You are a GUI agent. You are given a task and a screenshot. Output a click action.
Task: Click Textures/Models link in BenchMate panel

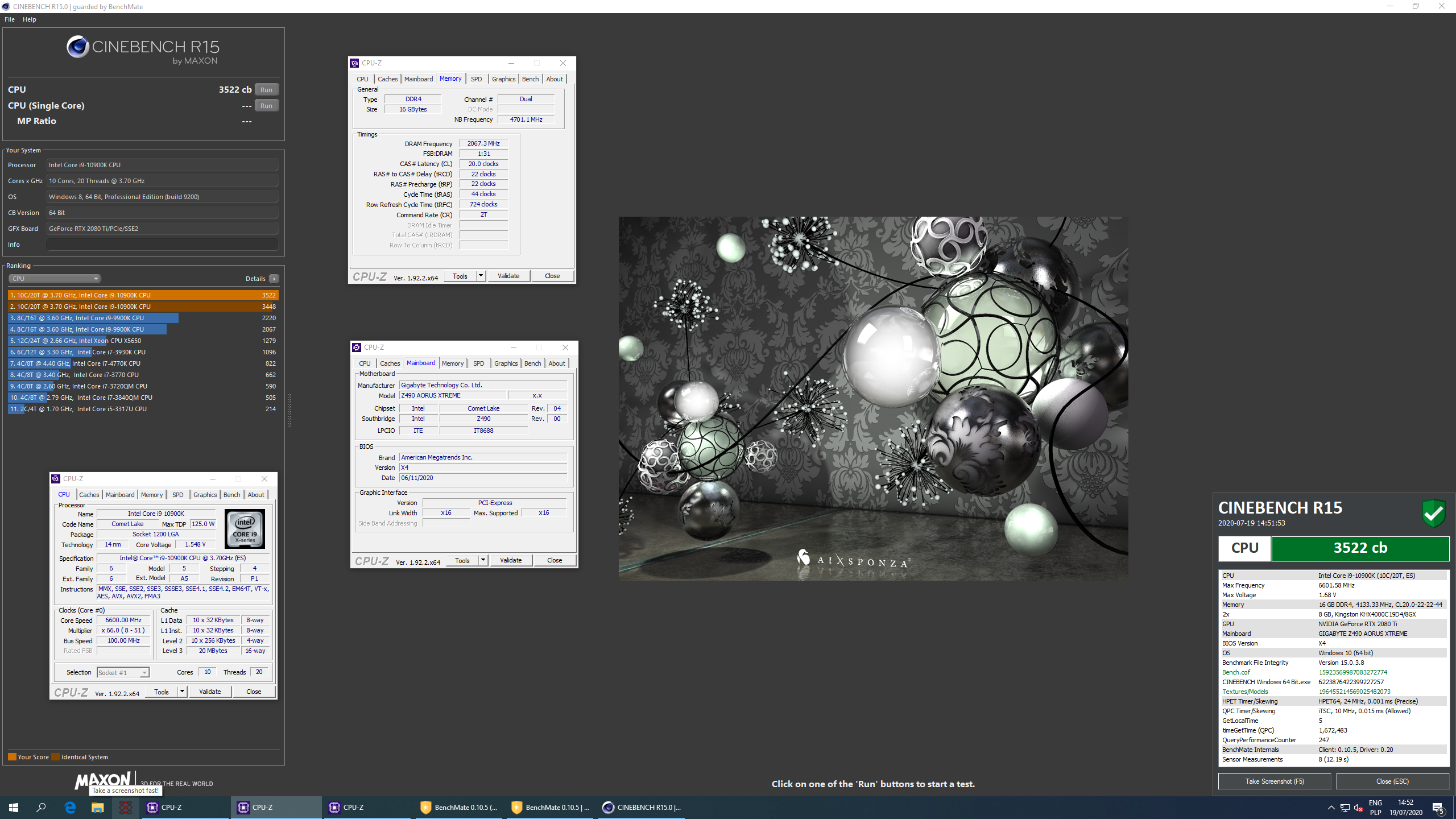coord(1245,692)
